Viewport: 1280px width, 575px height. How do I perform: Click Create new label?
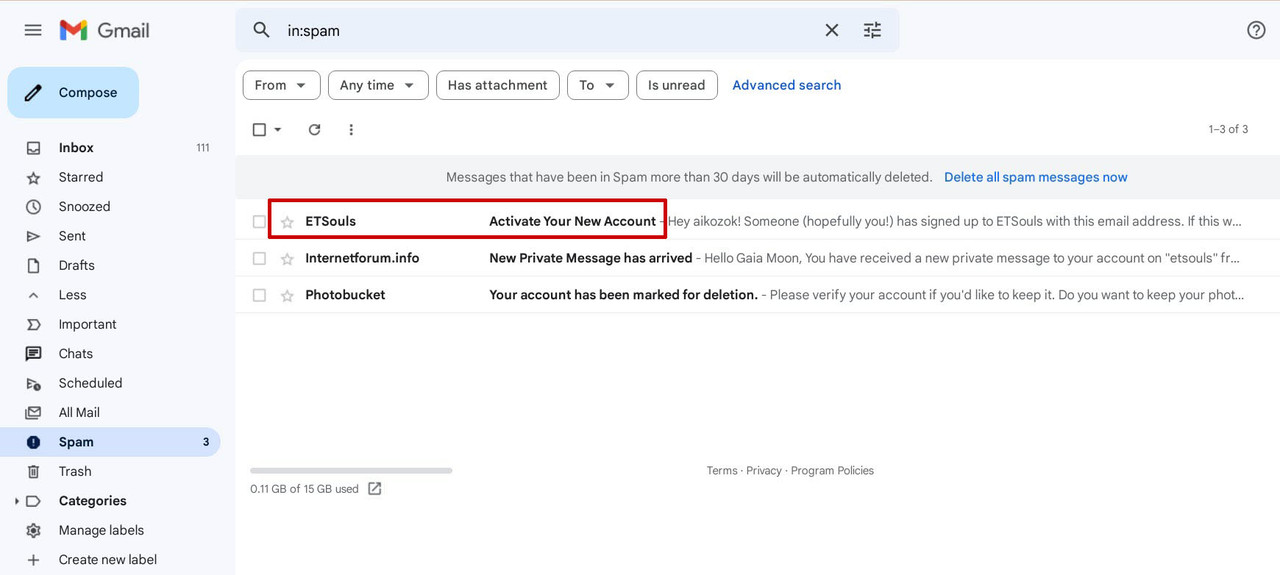[110, 560]
